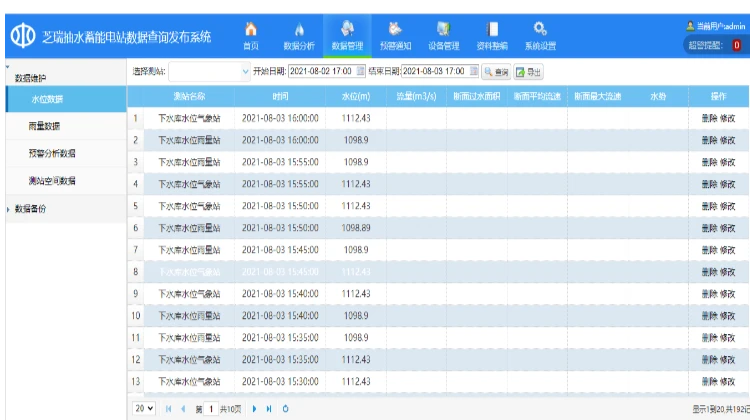Open the 资料整编 notebook icon
The image size is (750, 420).
[492, 29]
